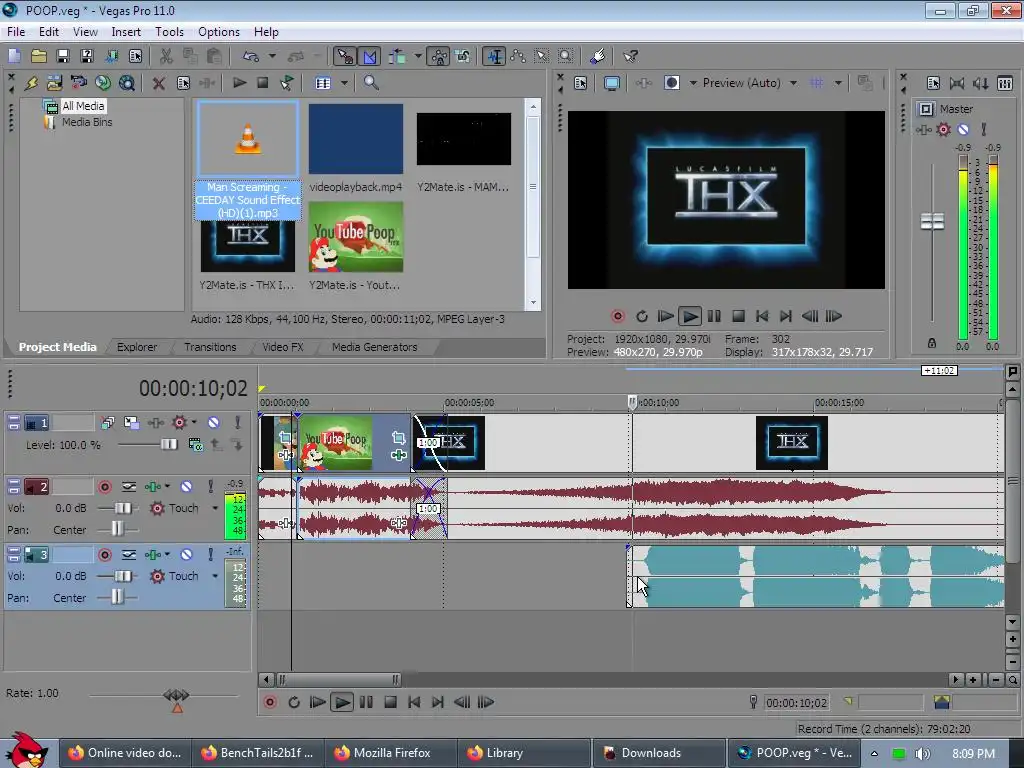Open Track Motion on video track 1
The height and width of the screenshot is (768, 1024).
(x=131, y=423)
